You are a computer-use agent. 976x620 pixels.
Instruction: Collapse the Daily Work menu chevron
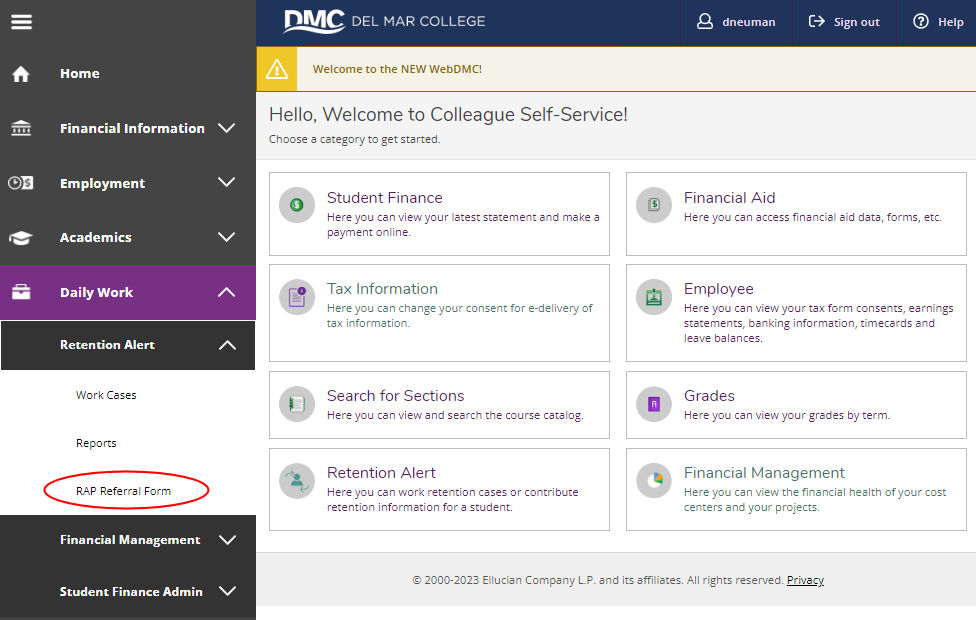(x=227, y=292)
